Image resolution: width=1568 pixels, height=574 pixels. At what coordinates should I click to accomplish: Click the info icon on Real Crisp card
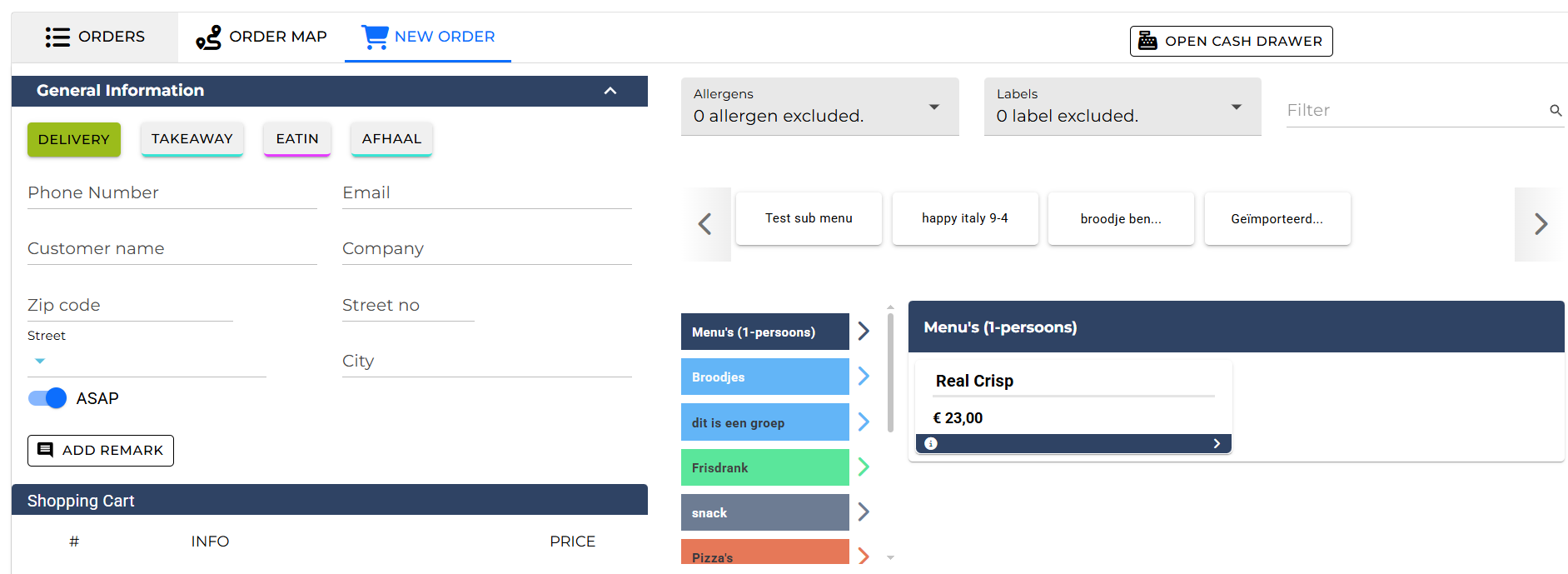click(931, 444)
